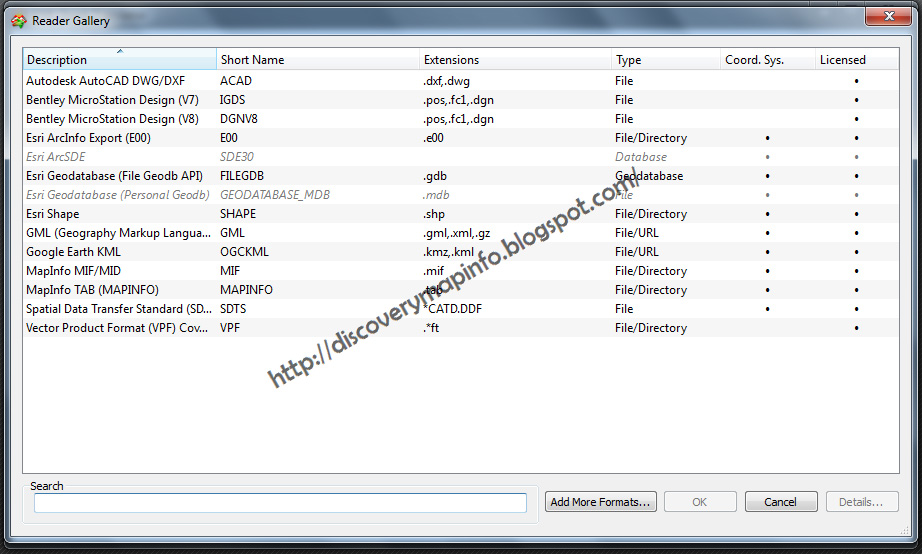
Task: Click the FILEGDB short name cell
Action: [x=242, y=176]
